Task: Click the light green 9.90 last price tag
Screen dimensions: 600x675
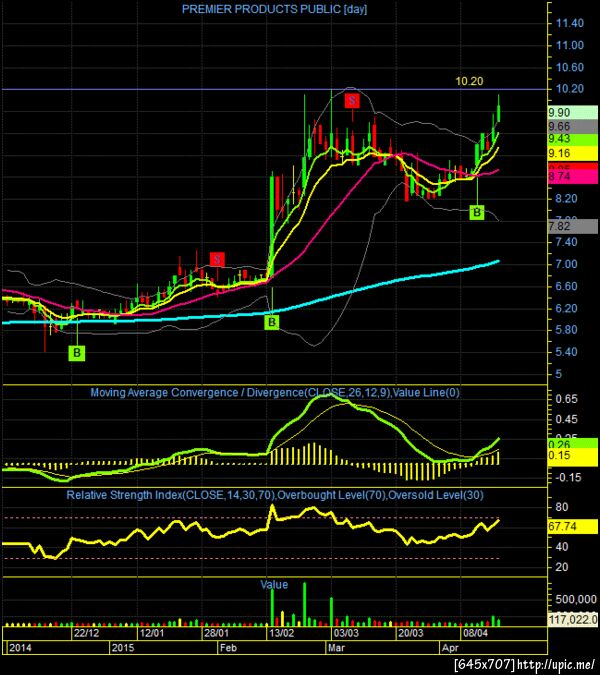Action: 572,112
